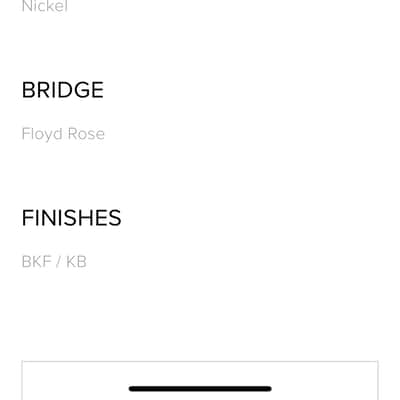Click the word Floyd in bridge spec
The image size is (400, 400).
(x=42, y=134)
